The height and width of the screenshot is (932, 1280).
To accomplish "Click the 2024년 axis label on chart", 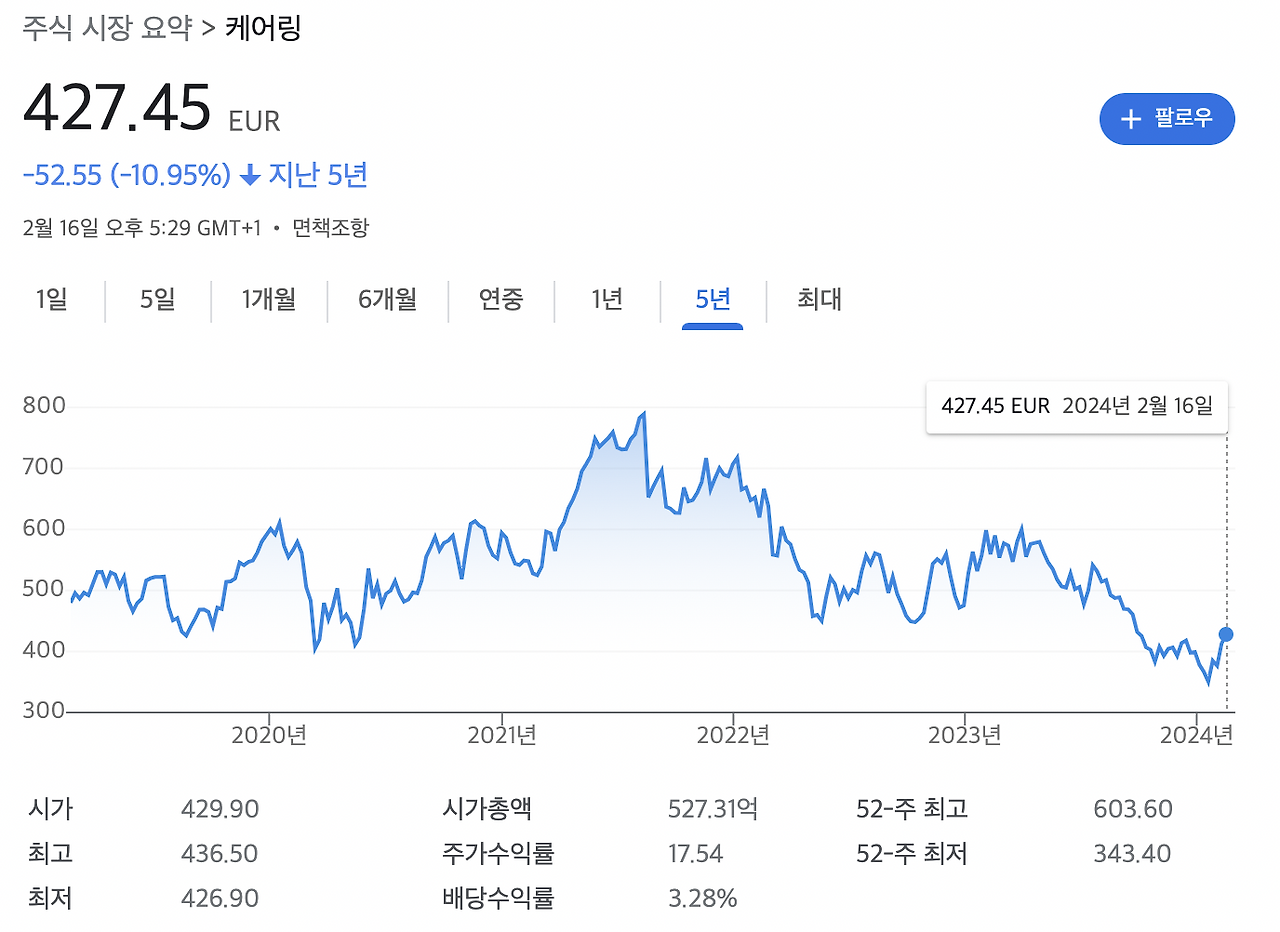I will point(1197,735).
